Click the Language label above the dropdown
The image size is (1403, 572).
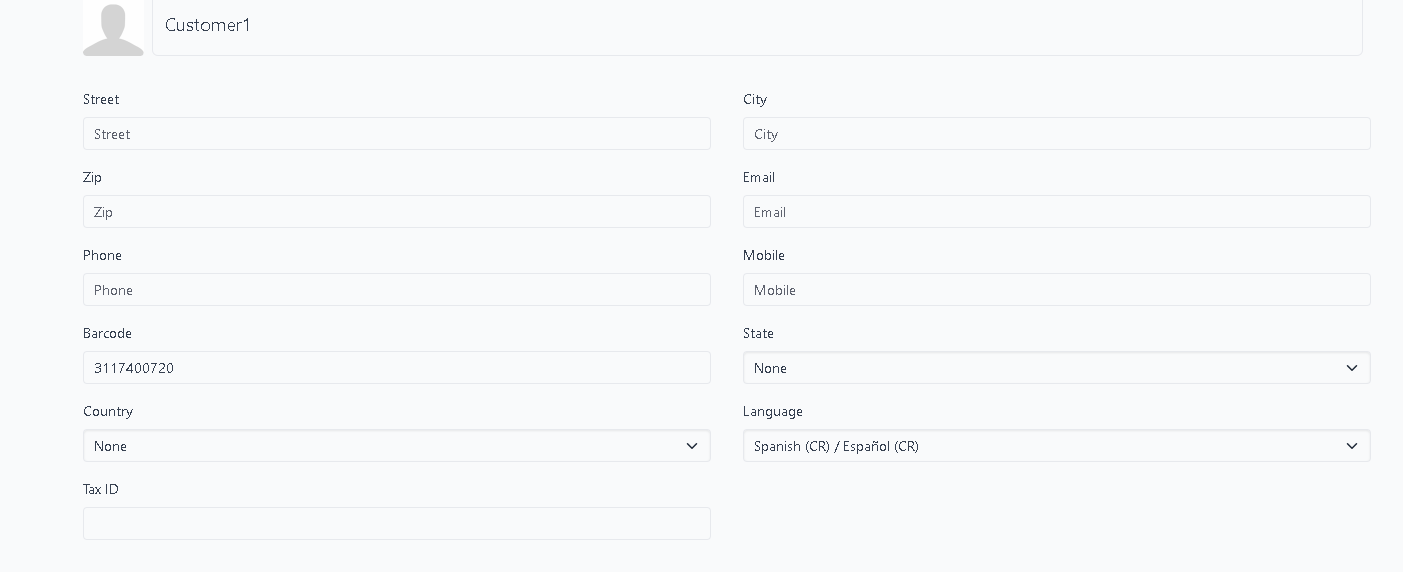click(x=772, y=412)
